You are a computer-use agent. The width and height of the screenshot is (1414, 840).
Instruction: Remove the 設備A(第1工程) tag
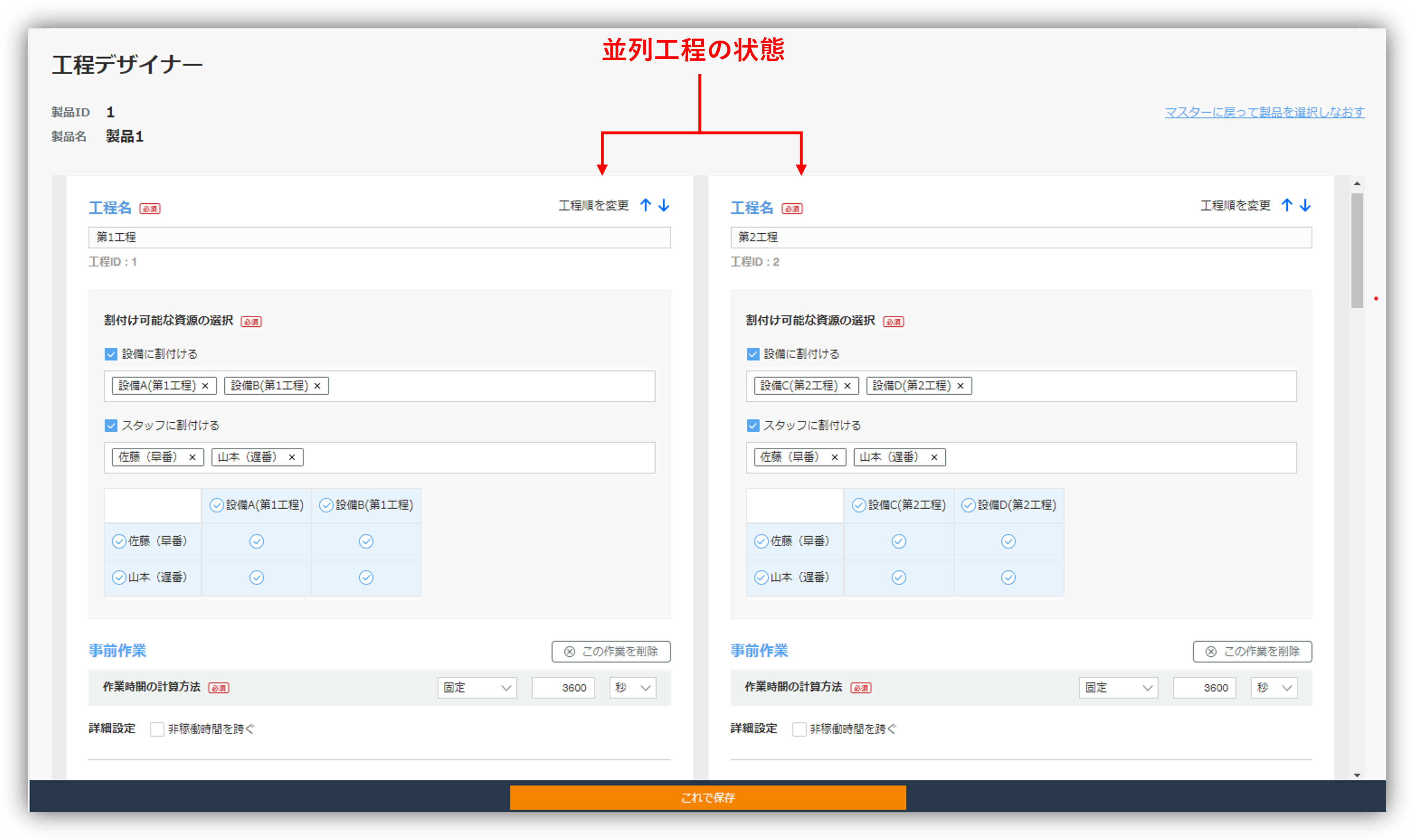[205, 386]
